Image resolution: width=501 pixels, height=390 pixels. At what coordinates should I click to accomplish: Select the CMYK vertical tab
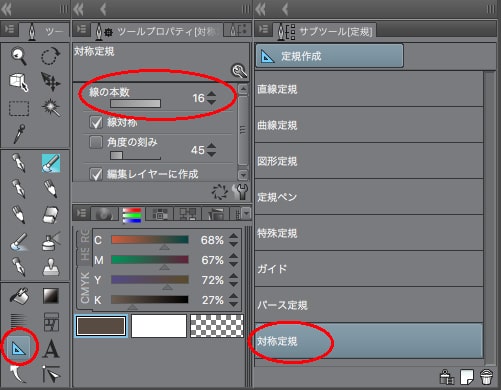(85, 287)
